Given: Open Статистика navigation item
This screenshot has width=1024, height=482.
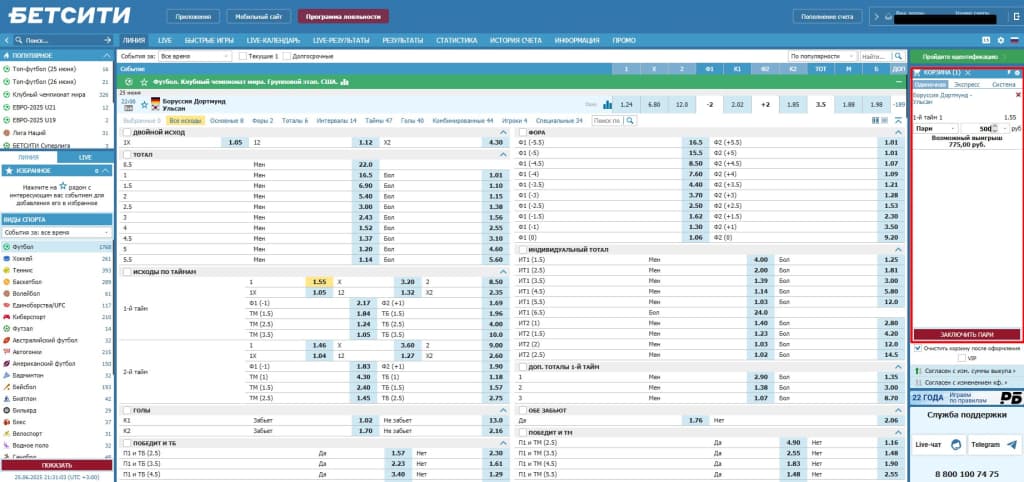Looking at the screenshot, I should pyautogui.click(x=456, y=40).
